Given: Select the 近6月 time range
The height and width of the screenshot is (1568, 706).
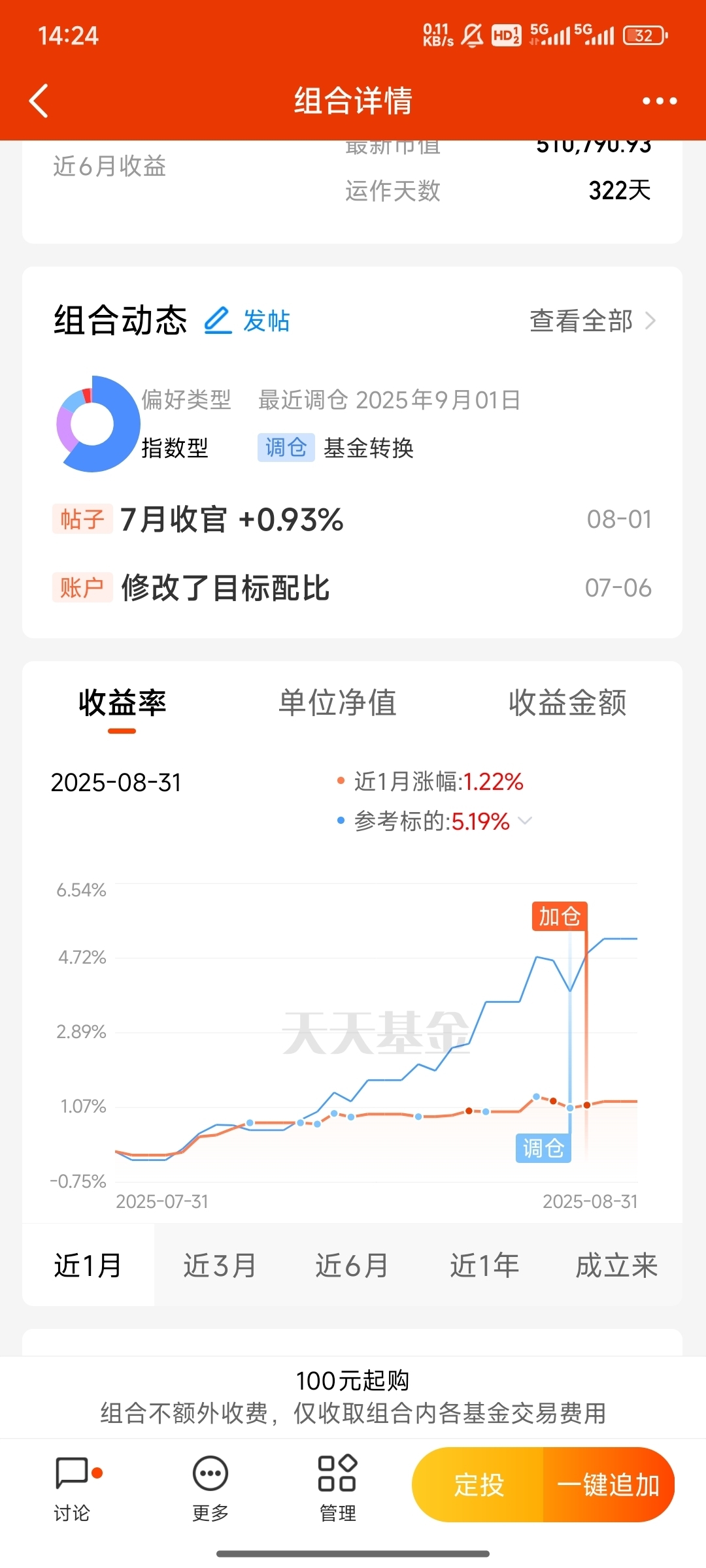Looking at the screenshot, I should 352,1266.
